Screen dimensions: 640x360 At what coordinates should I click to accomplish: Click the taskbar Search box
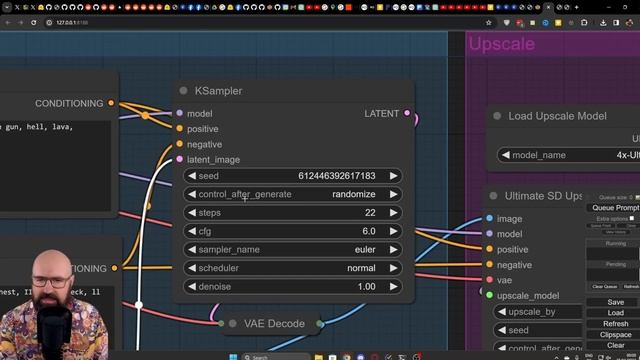276,357
